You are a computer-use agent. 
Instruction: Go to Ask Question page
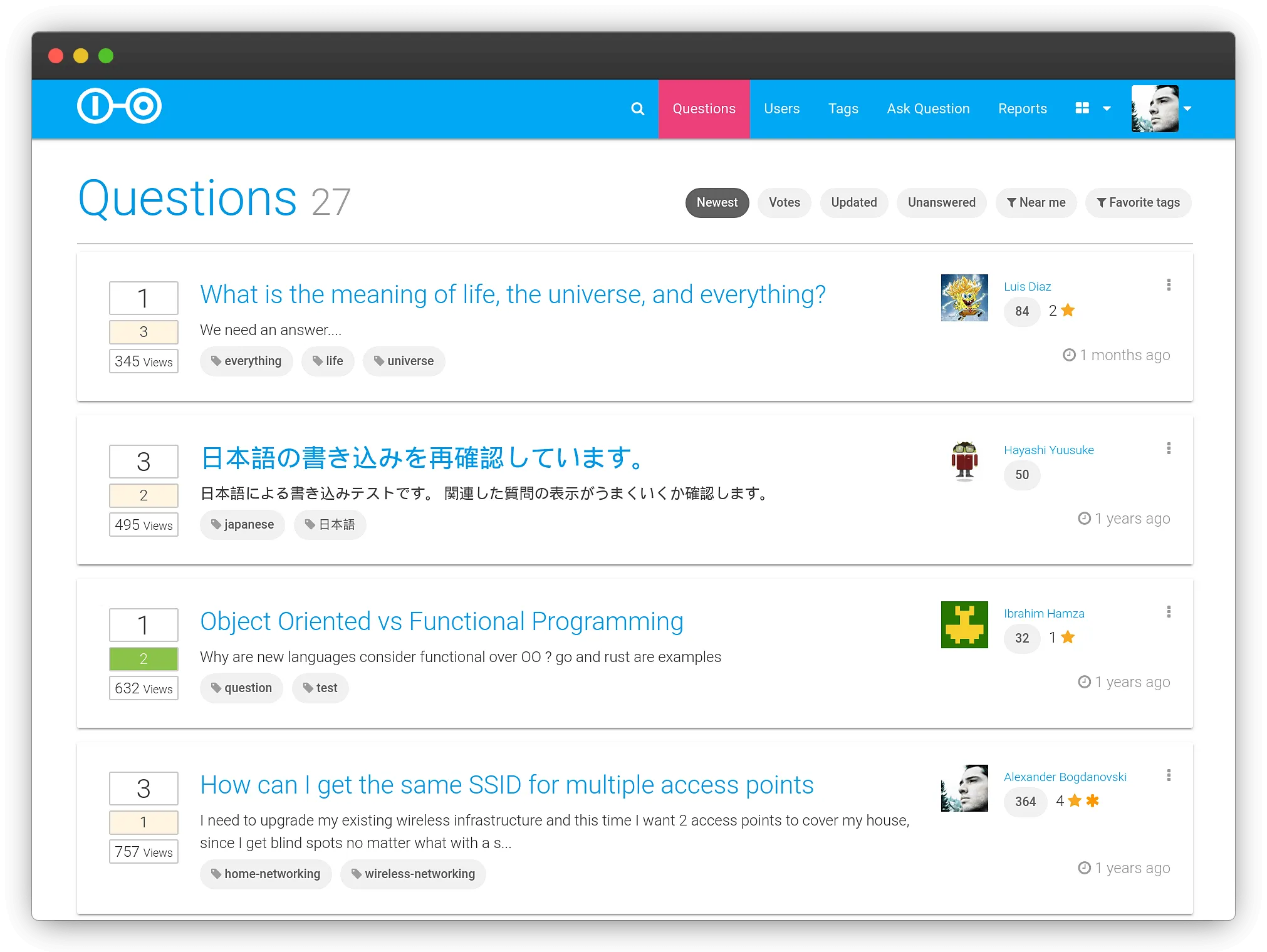928,109
